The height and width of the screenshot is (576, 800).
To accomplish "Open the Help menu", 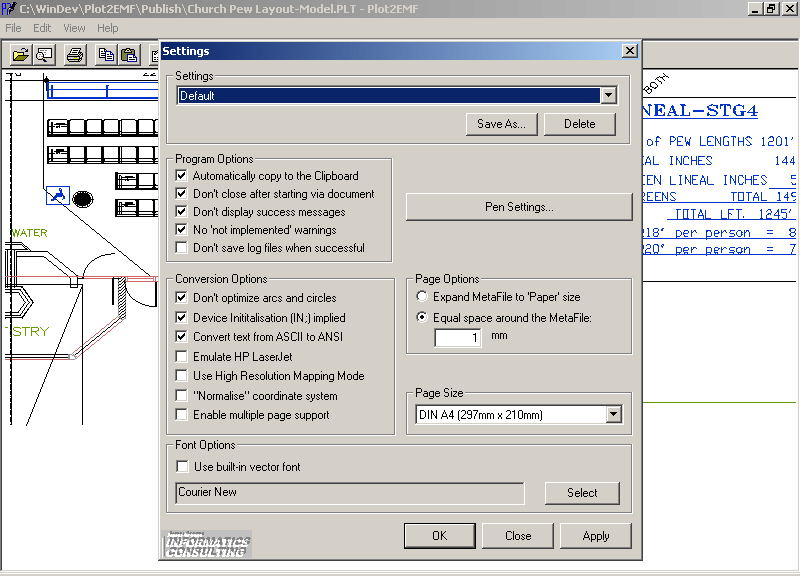I will coord(108,28).
